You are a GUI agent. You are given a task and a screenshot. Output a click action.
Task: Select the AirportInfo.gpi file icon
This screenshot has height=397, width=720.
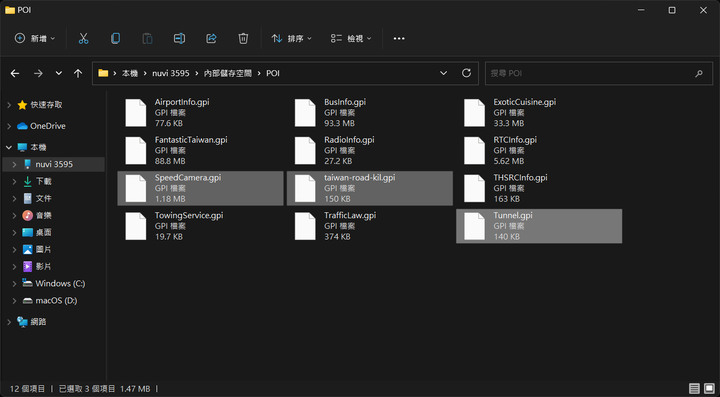pyautogui.click(x=136, y=112)
